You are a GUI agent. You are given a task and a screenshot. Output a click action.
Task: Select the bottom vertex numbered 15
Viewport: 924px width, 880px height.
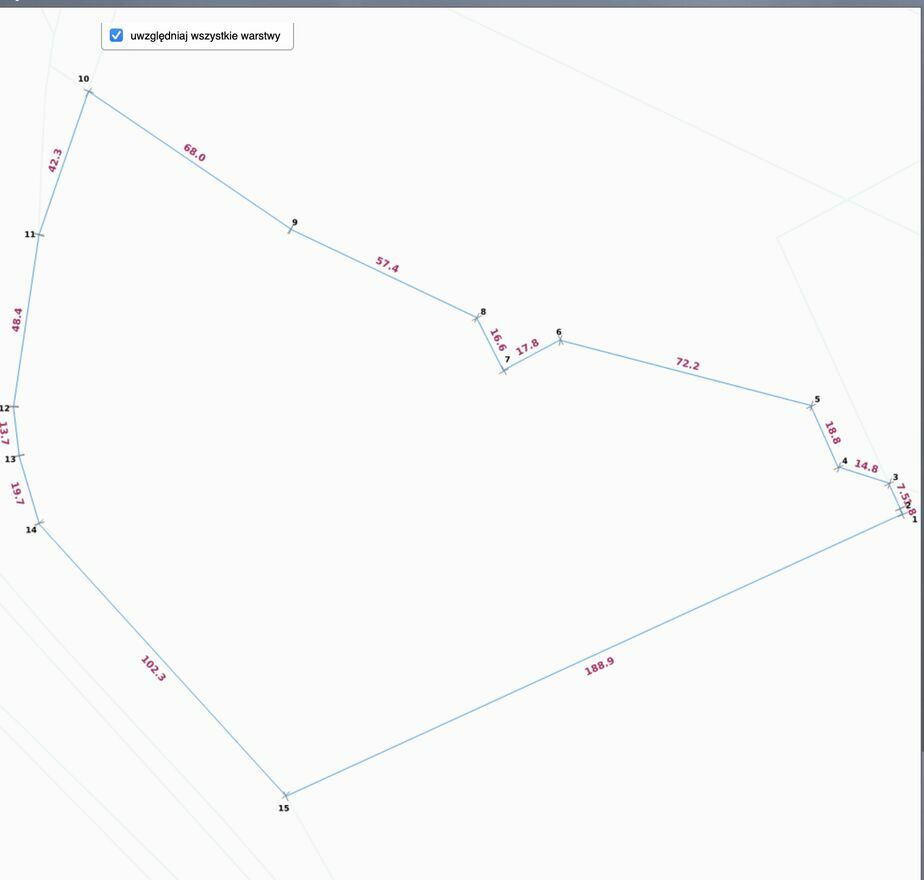point(285,796)
